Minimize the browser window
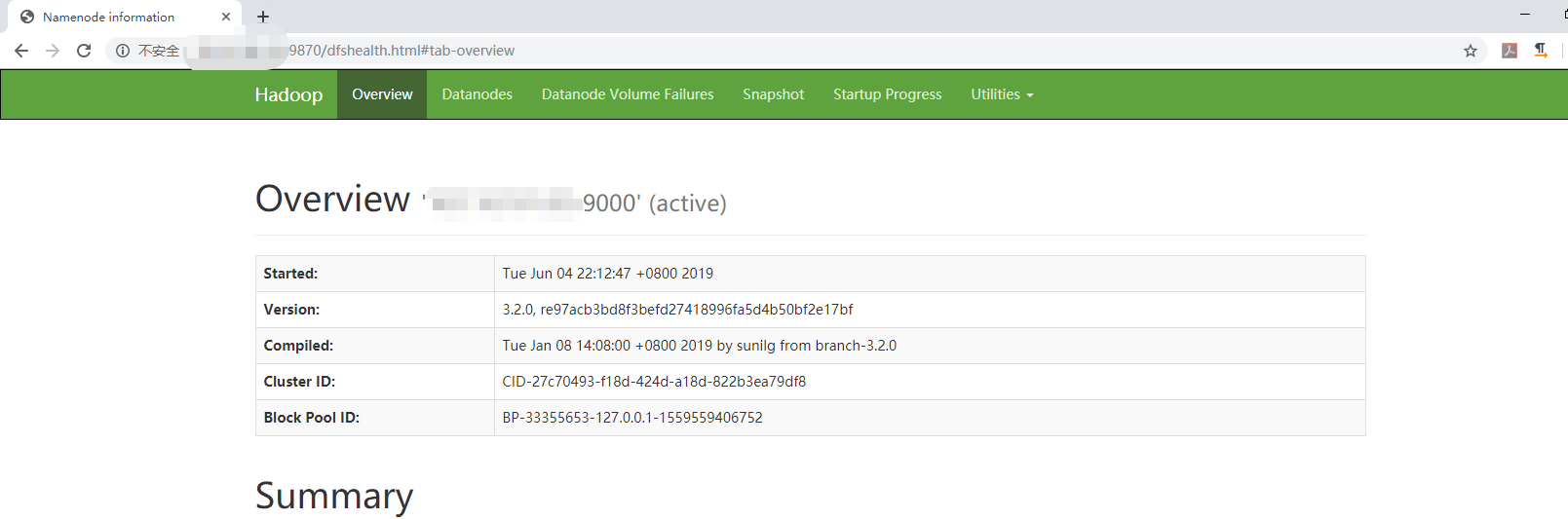The height and width of the screenshot is (519, 1568). coord(1525,15)
